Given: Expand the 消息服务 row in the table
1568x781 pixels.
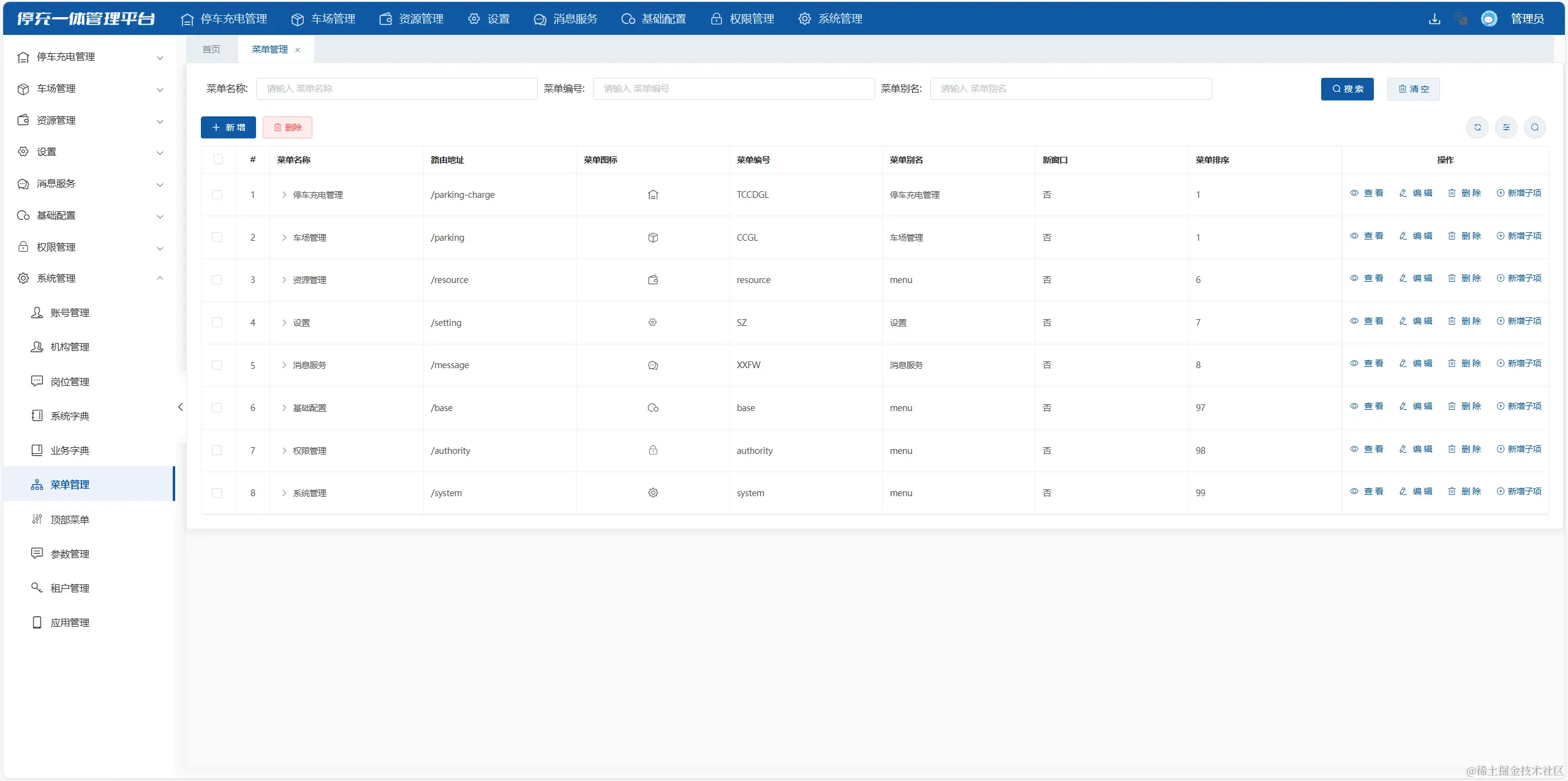Looking at the screenshot, I should 284,365.
